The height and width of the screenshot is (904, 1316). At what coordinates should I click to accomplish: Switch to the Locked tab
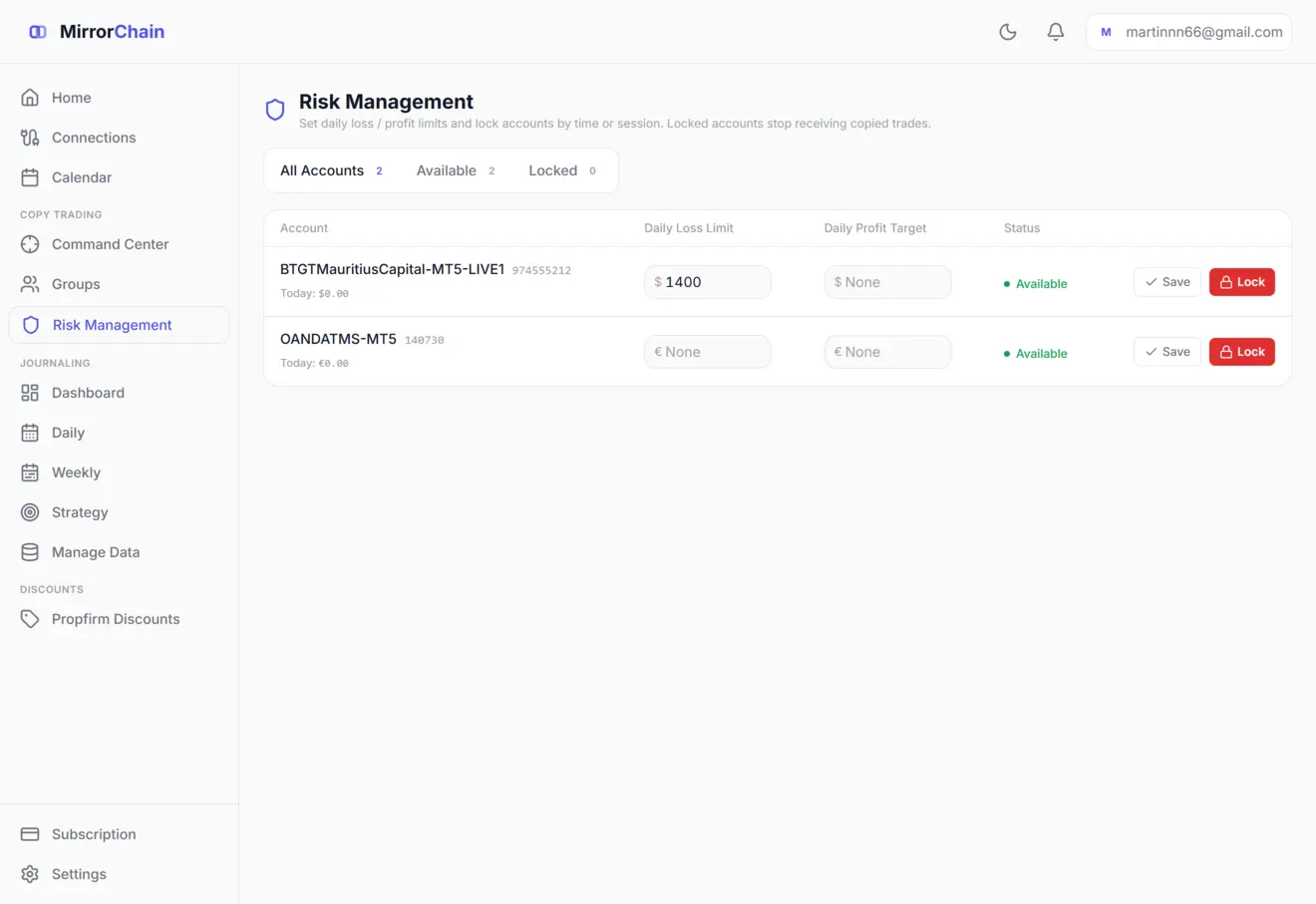coord(562,170)
